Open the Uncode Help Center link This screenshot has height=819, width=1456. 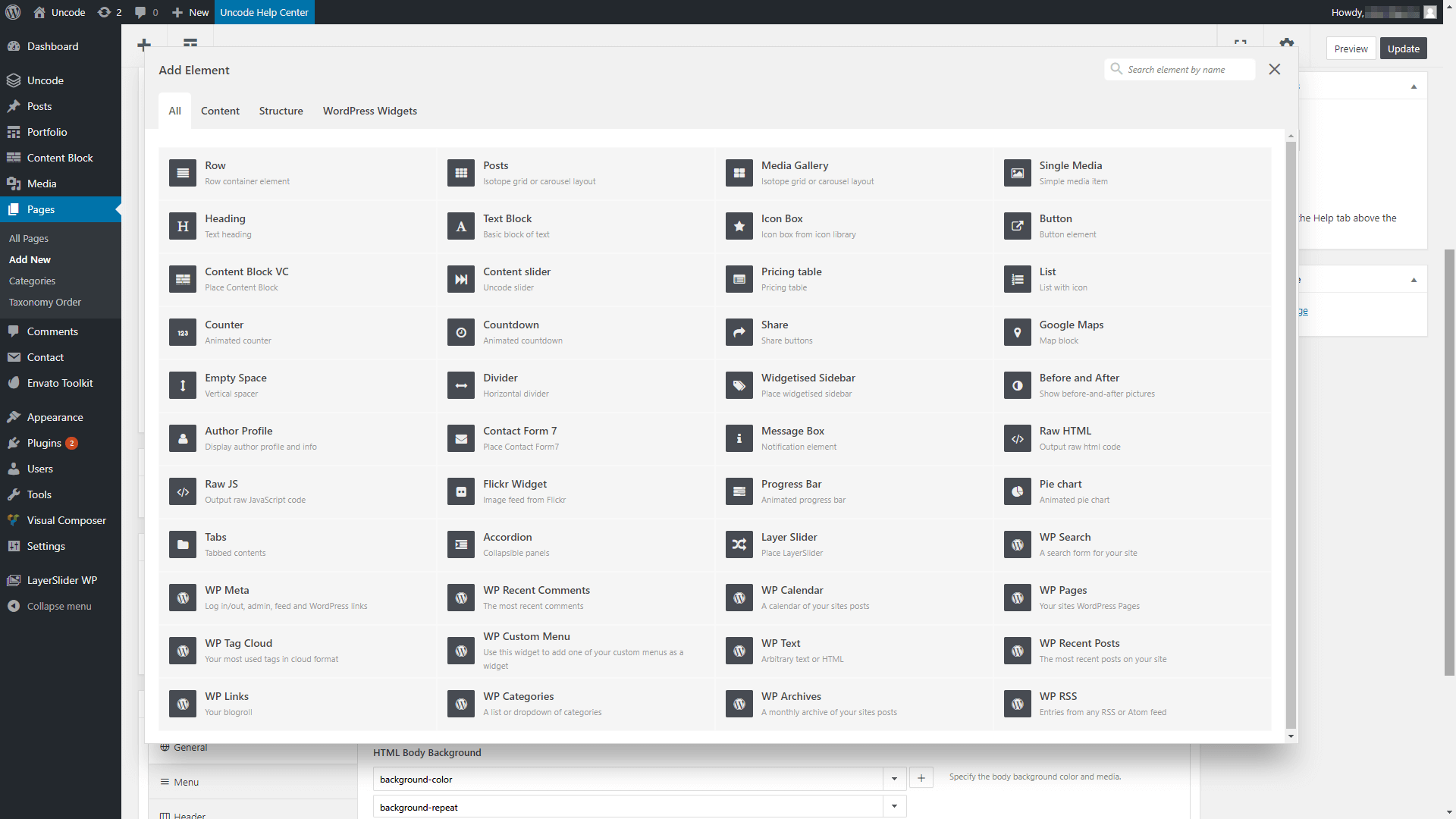(x=264, y=12)
